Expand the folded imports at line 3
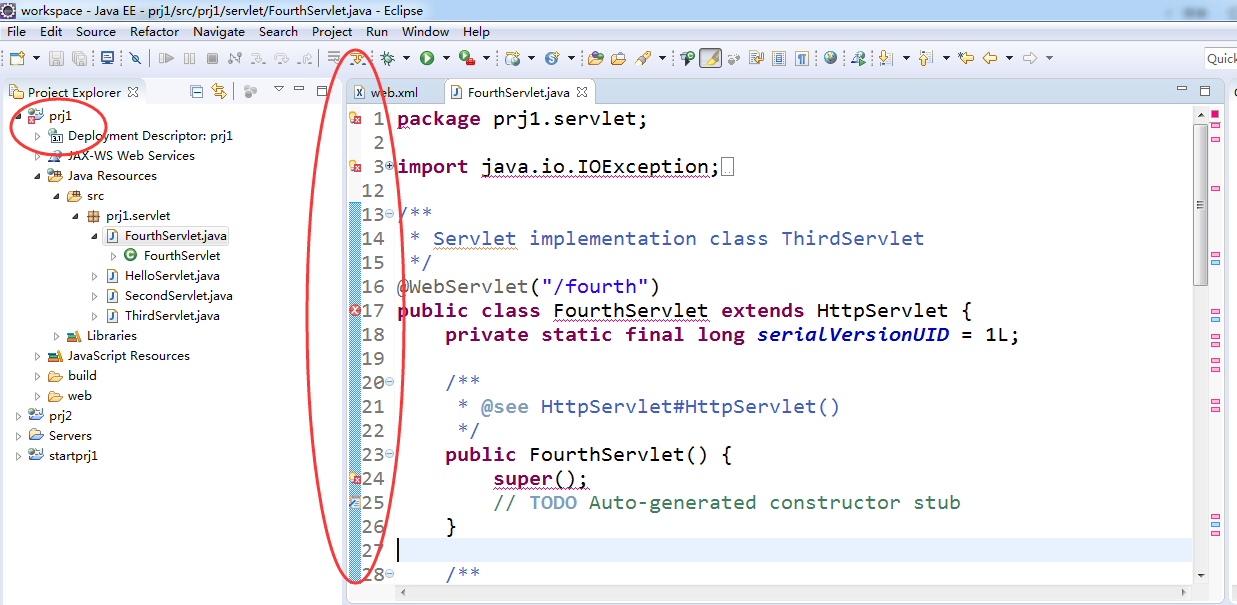The width and height of the screenshot is (1237, 605). (x=389, y=166)
